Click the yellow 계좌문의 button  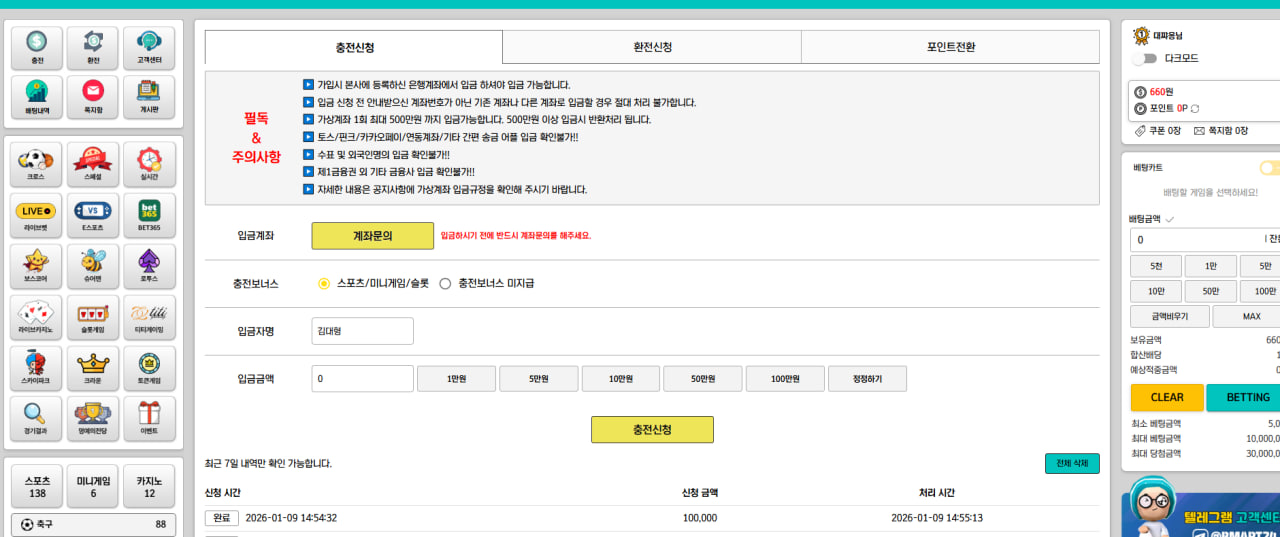(373, 236)
